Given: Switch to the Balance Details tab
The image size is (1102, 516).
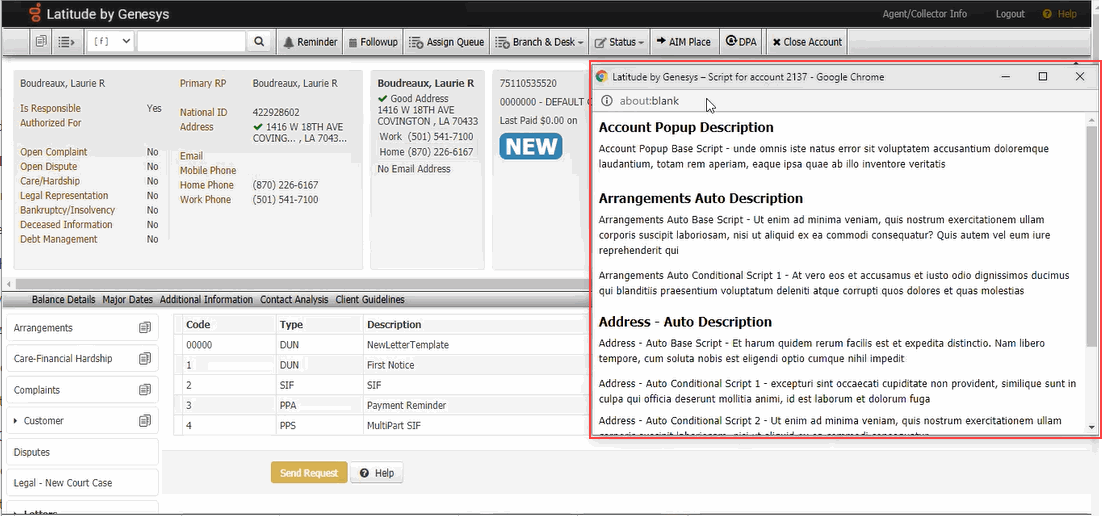Looking at the screenshot, I should 63,300.
